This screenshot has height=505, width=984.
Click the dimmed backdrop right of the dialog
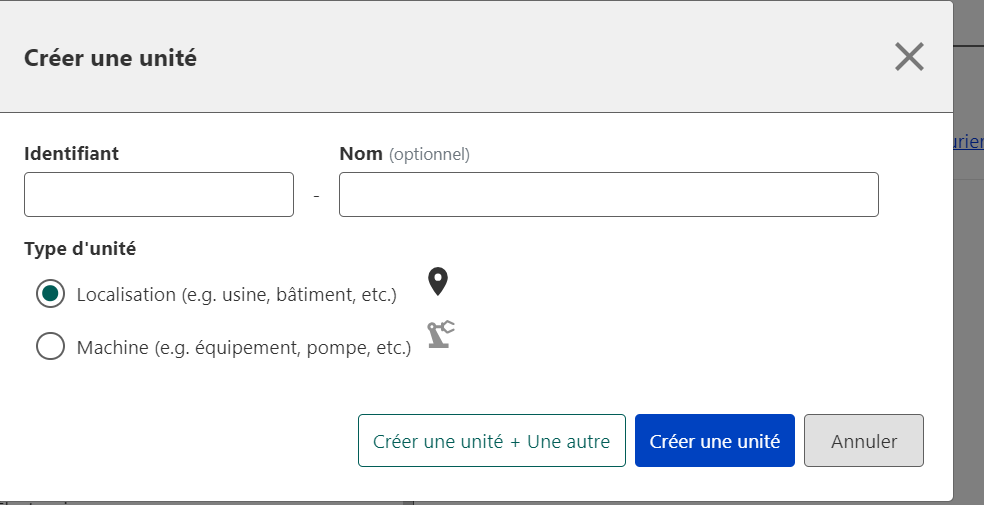pyautogui.click(x=968, y=300)
